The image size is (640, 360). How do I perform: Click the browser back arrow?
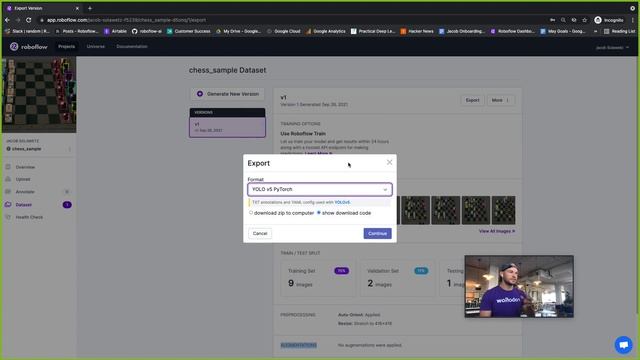pos(7,20)
